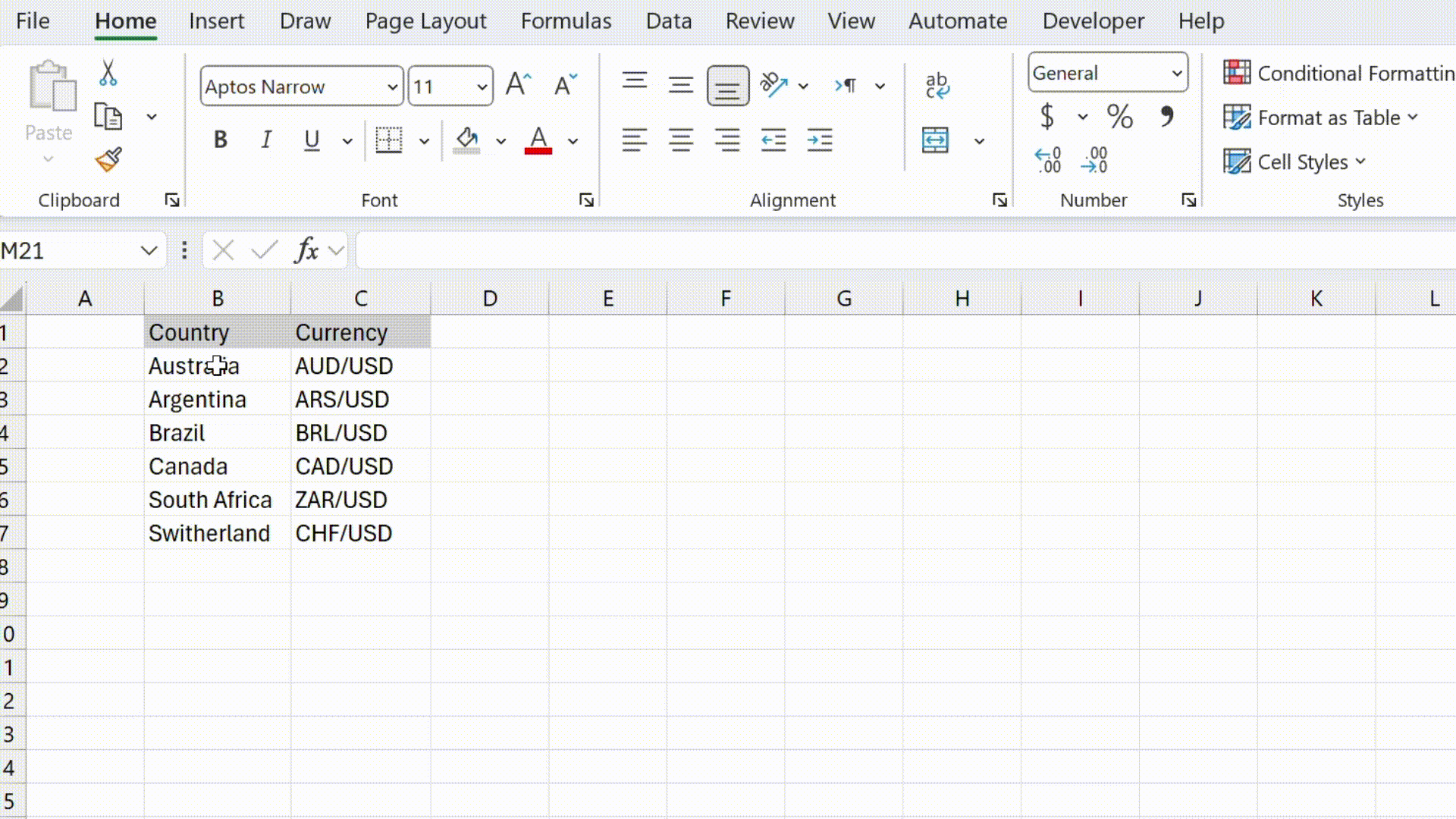1456x819 pixels.
Task: Switch to the Formulas ribbon tab
Action: coord(566,20)
